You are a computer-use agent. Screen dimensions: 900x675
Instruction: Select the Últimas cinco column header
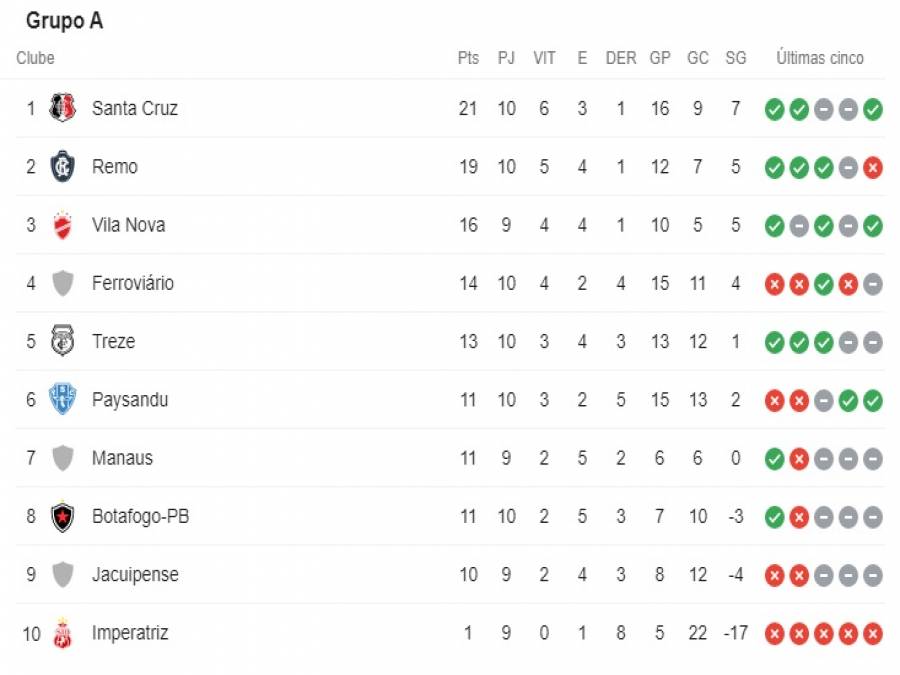click(x=820, y=58)
